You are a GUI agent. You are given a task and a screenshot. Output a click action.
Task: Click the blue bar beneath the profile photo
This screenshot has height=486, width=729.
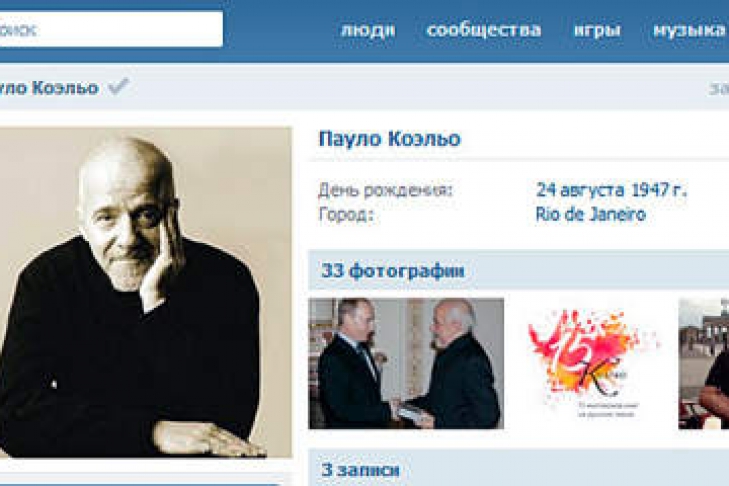(141, 484)
